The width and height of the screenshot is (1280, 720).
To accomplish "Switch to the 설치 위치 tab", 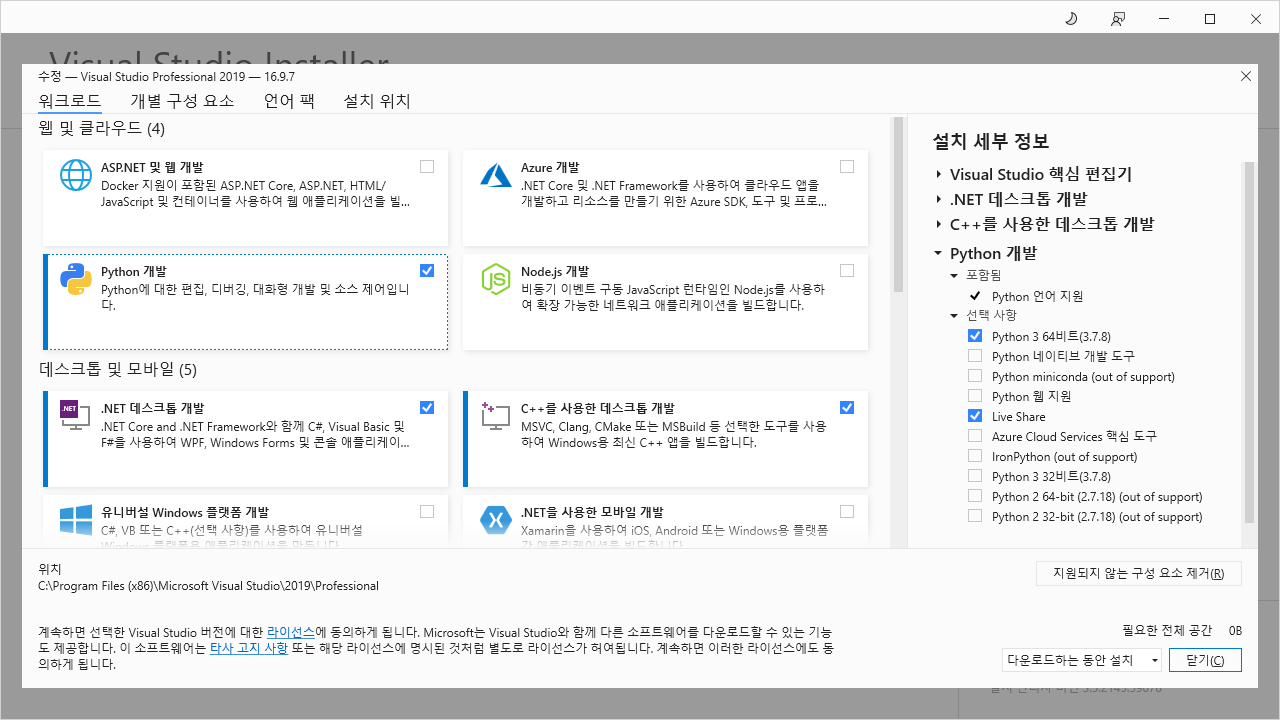I will (377, 101).
